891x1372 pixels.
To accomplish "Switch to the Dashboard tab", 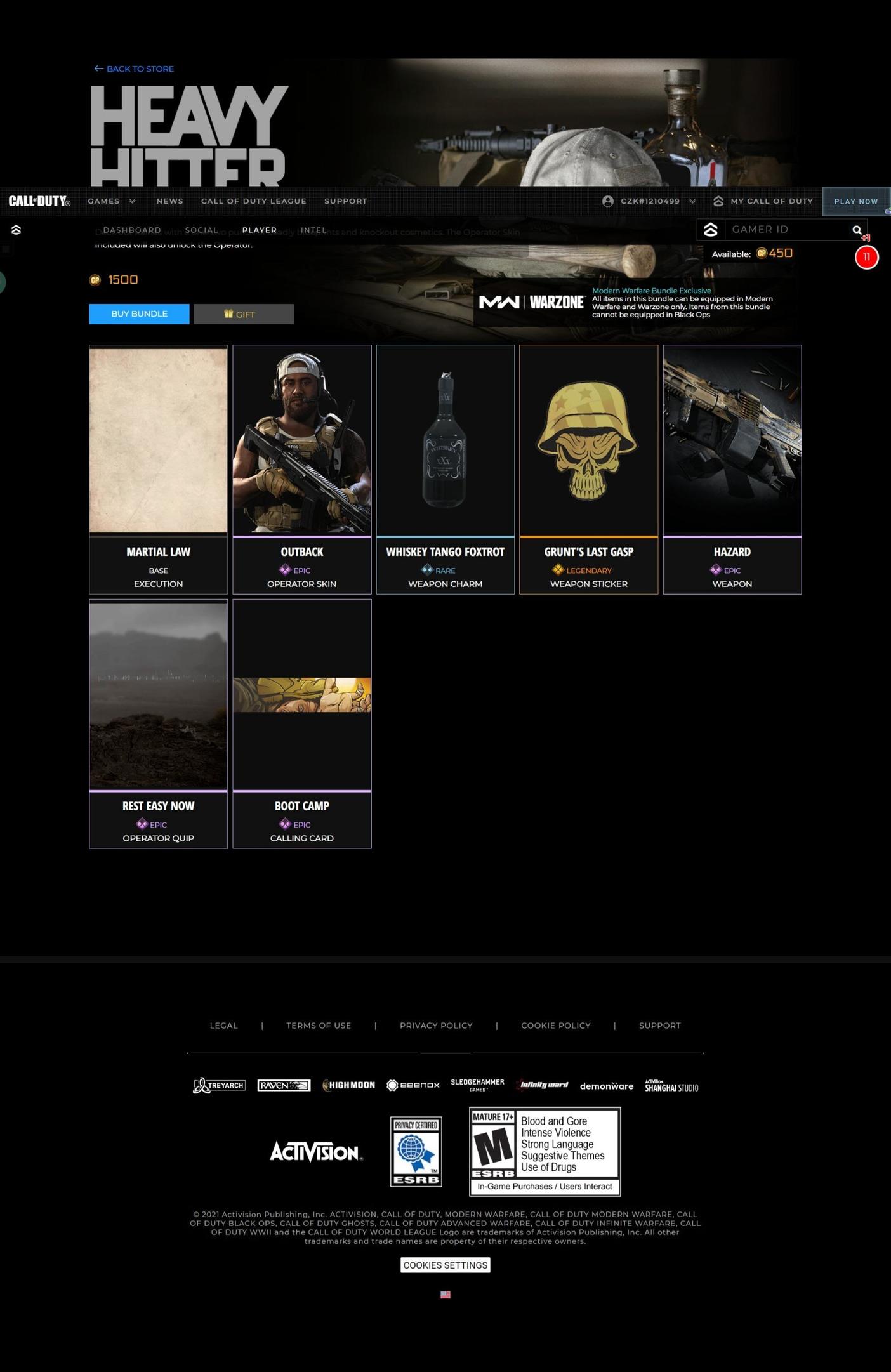I will click(132, 230).
